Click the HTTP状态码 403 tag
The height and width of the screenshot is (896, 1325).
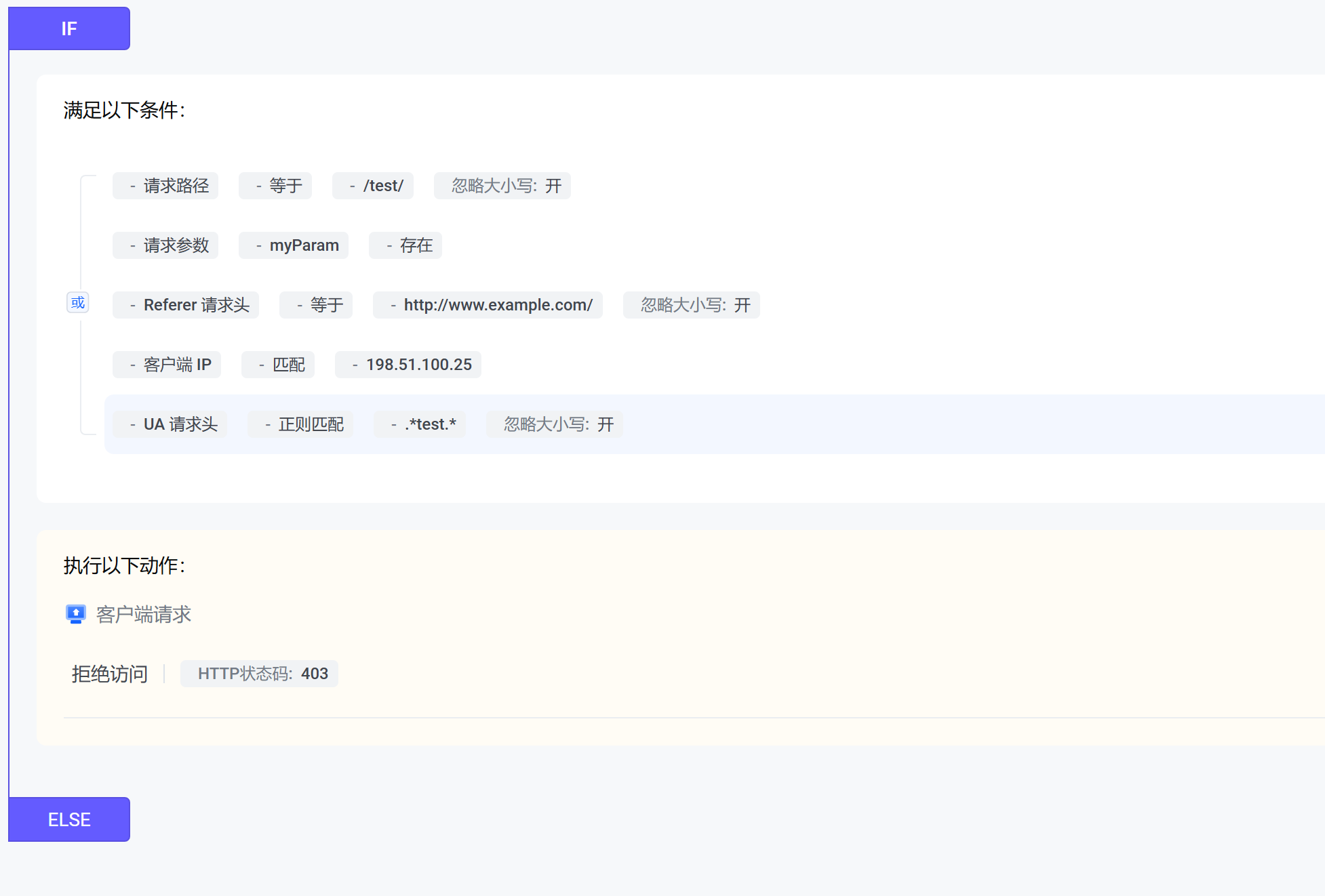[x=260, y=674]
